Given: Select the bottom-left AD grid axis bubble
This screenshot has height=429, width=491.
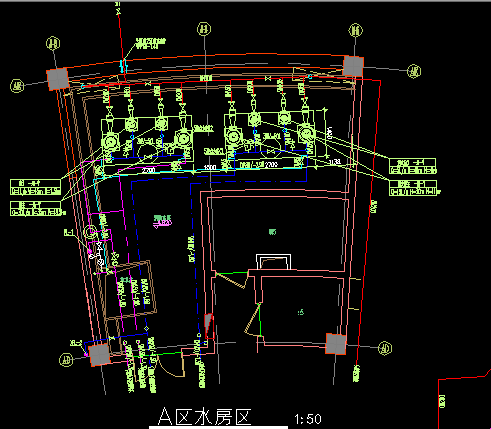Looking at the screenshot, I should [x=66, y=360].
